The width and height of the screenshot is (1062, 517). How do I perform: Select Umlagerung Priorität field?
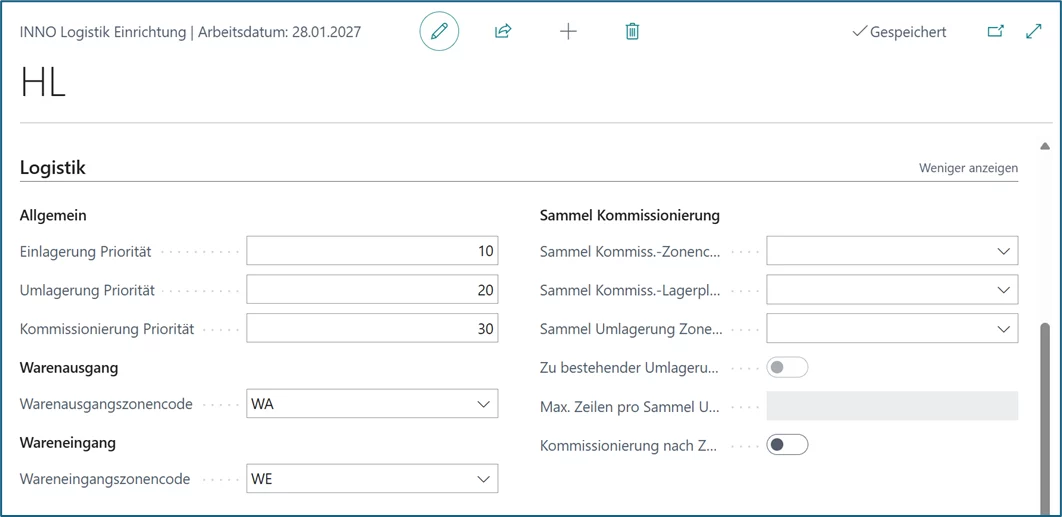(x=372, y=290)
